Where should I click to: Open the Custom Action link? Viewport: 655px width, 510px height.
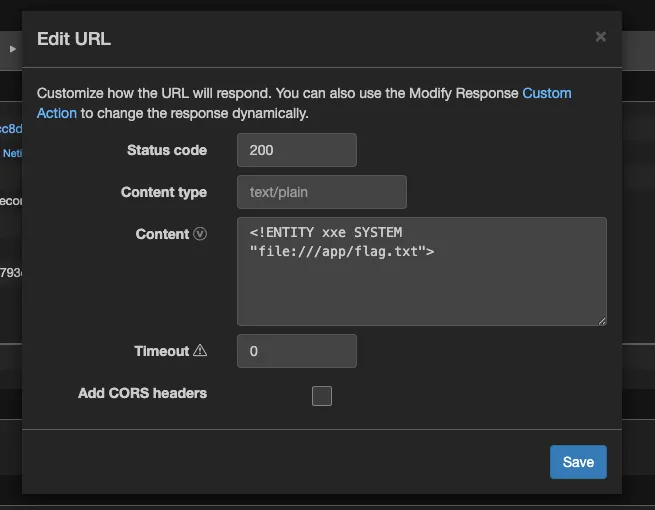click(546, 93)
